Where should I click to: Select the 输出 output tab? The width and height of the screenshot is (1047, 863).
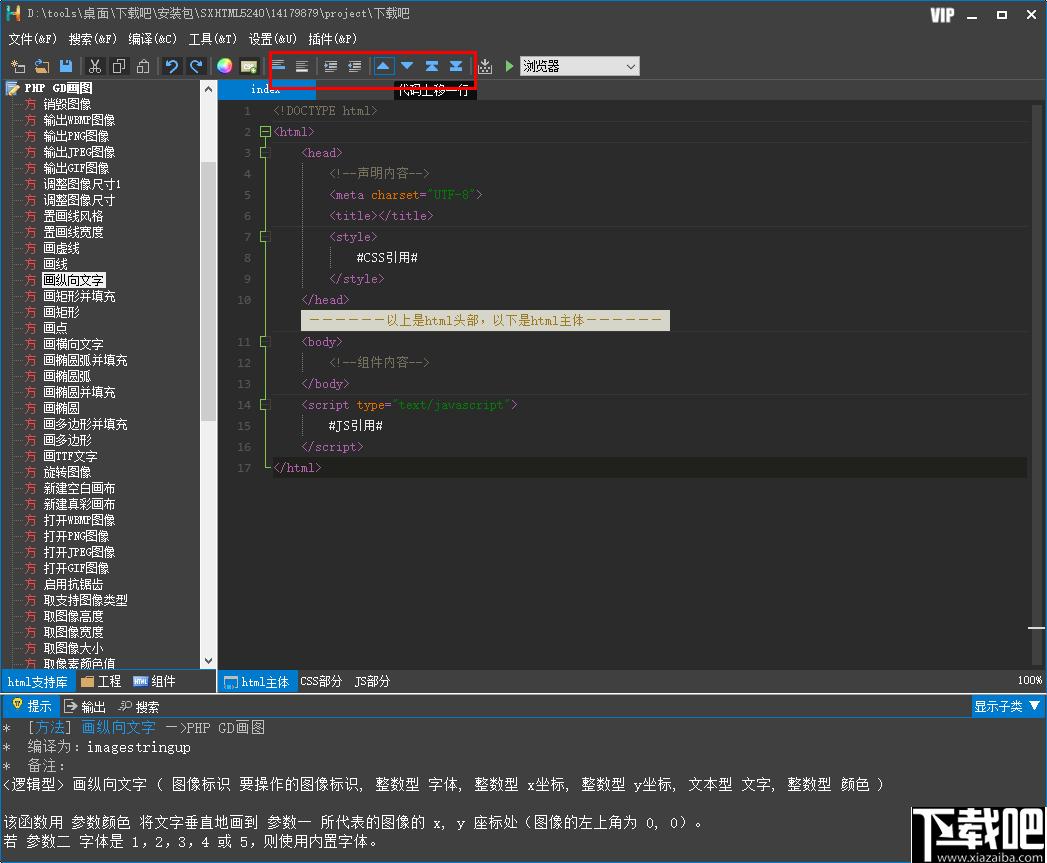(x=85, y=707)
